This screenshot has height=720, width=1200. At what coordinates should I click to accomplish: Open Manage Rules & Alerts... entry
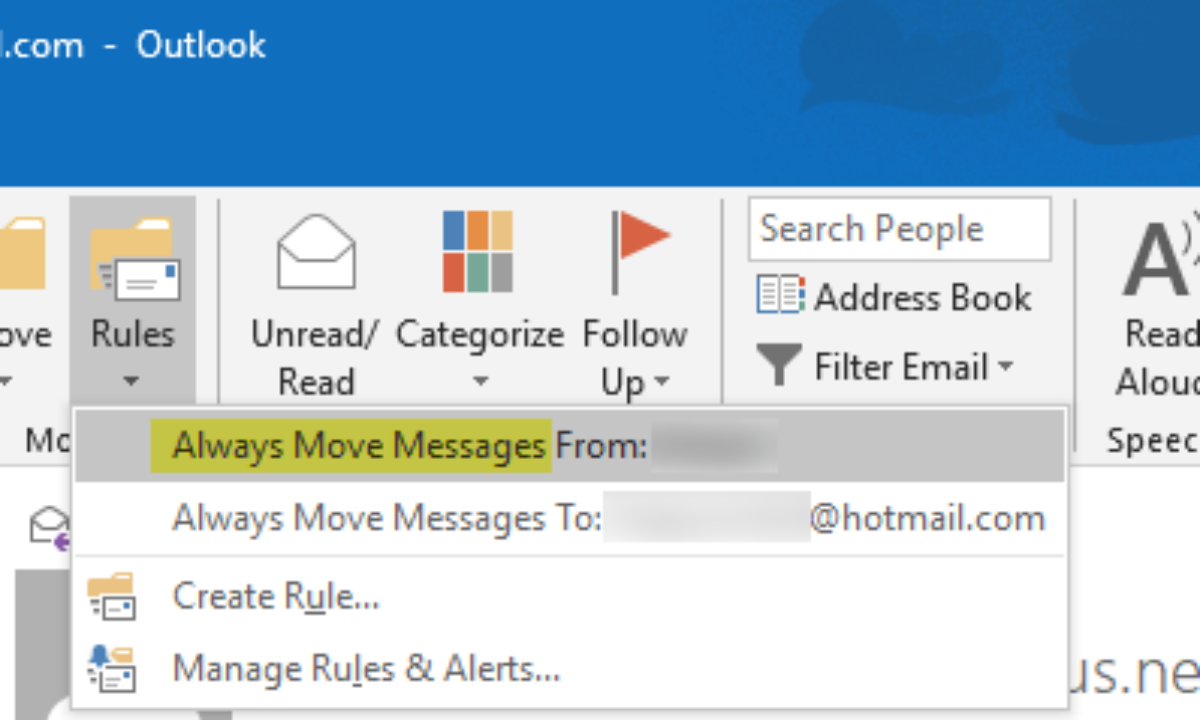tap(366, 667)
